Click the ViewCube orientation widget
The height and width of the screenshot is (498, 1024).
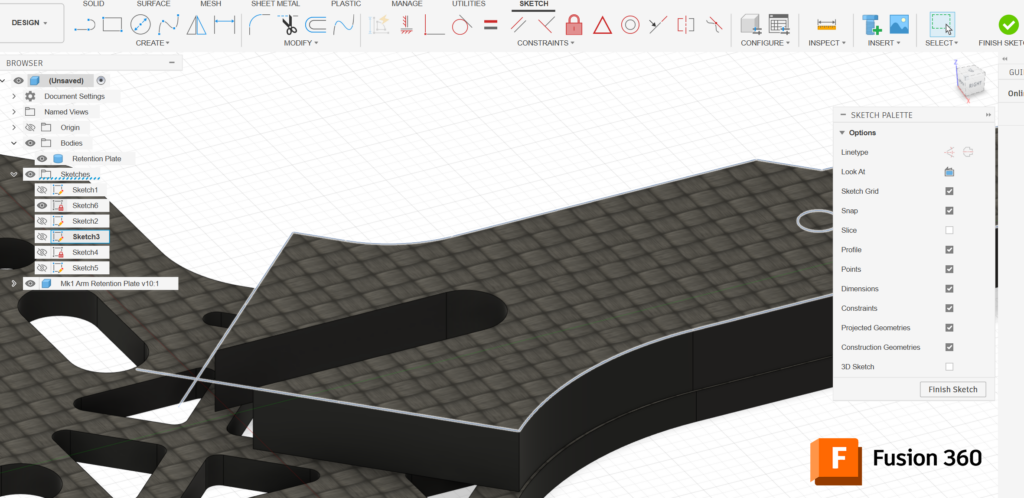(x=968, y=82)
